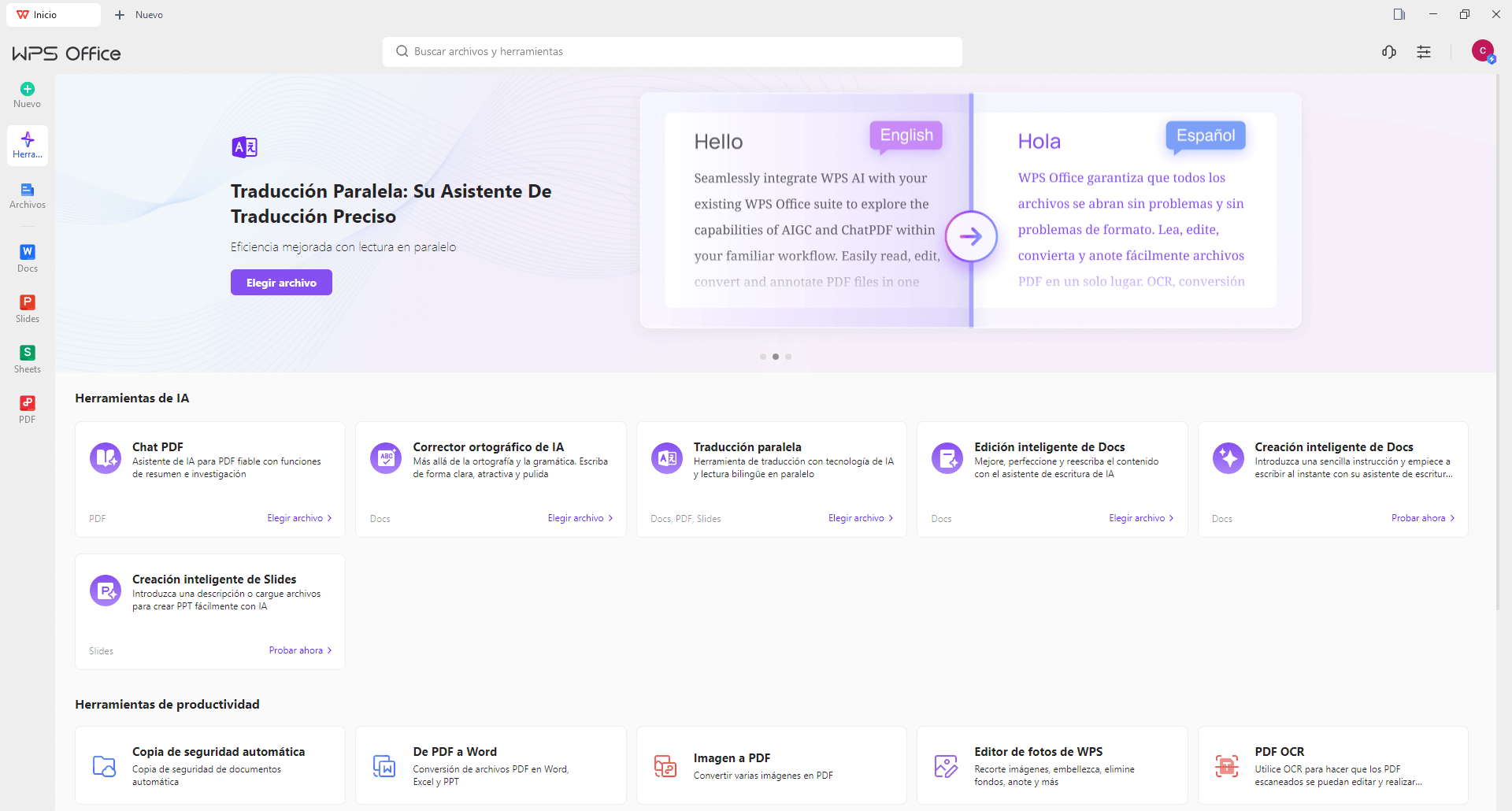This screenshot has height=811, width=1512.
Task: Click the Editor de fotos de WPS icon
Action: coord(947,766)
